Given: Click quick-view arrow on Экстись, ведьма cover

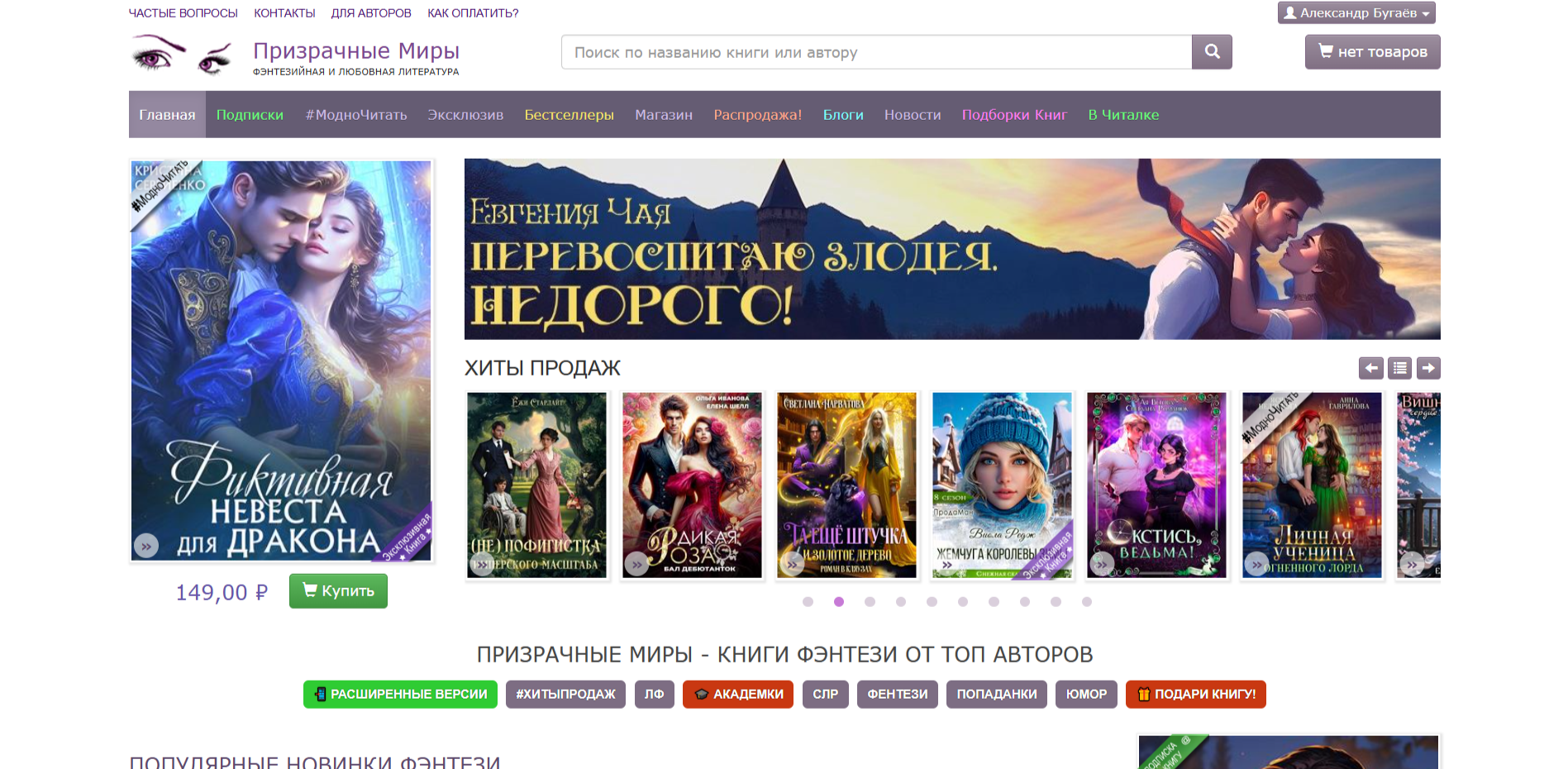Looking at the screenshot, I should click(x=1102, y=564).
